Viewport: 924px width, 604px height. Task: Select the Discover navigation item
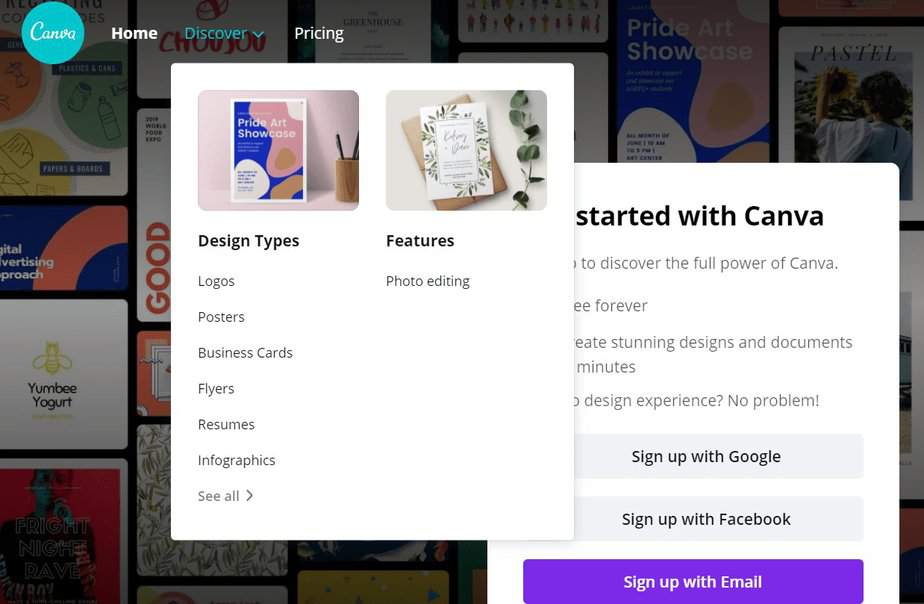pyautogui.click(x=215, y=32)
